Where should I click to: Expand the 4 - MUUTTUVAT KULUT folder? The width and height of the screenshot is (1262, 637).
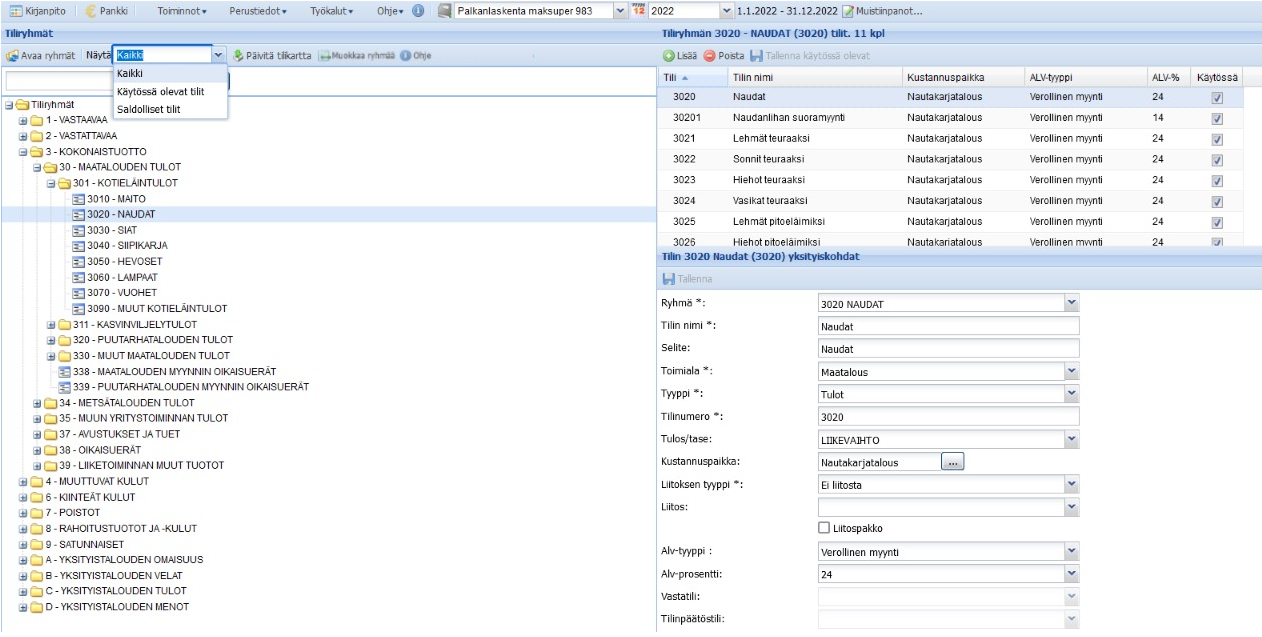(24, 481)
